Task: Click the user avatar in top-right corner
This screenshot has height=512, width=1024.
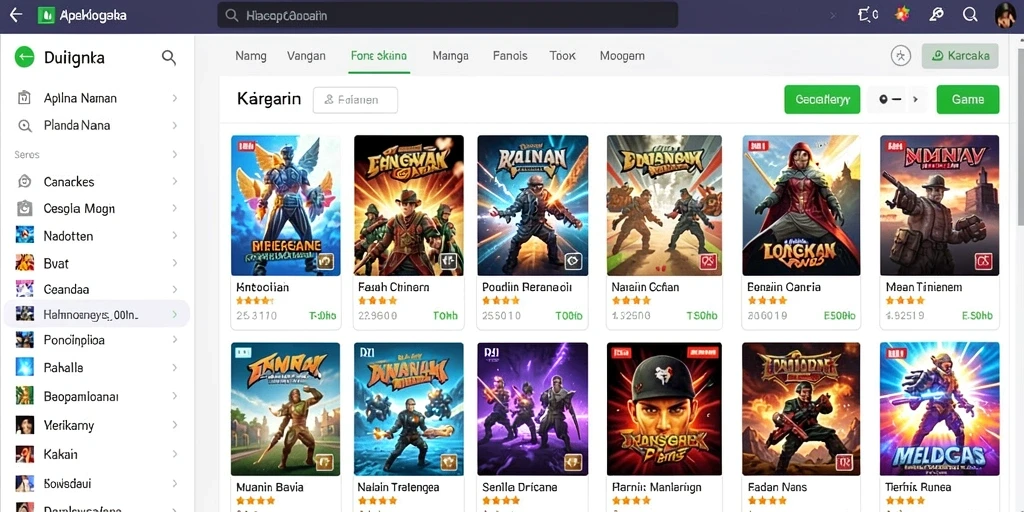Action: click(x=1006, y=16)
